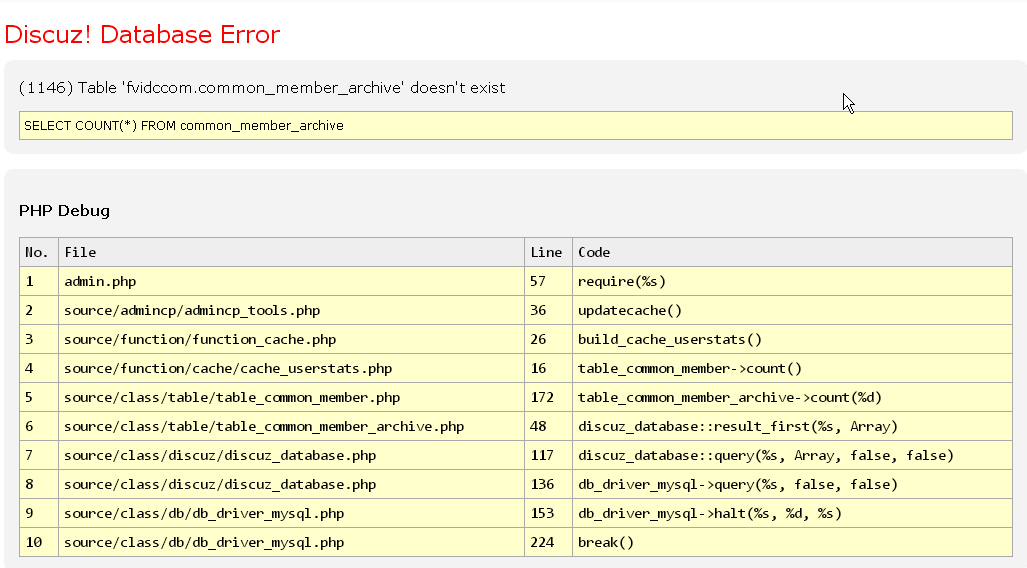
Task: Select file 'source/admincp/admincp_tools.php'
Action: [x=192, y=311]
